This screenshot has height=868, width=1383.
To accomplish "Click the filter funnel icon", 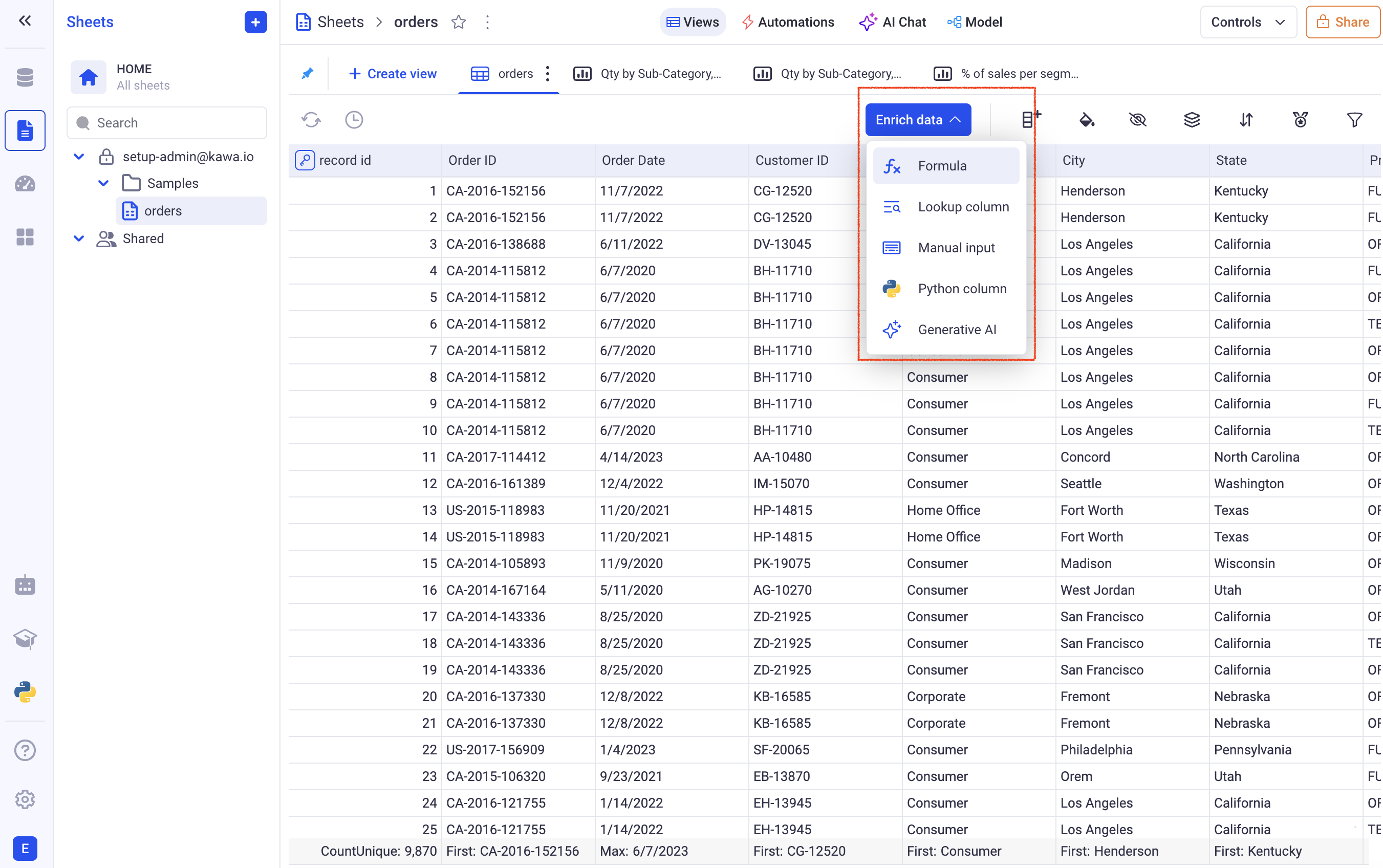I will (x=1354, y=120).
